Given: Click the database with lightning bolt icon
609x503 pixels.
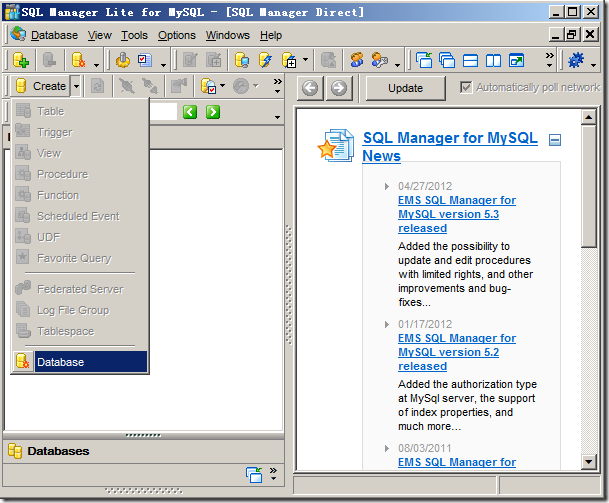Looking at the screenshot, I should [x=265, y=60].
